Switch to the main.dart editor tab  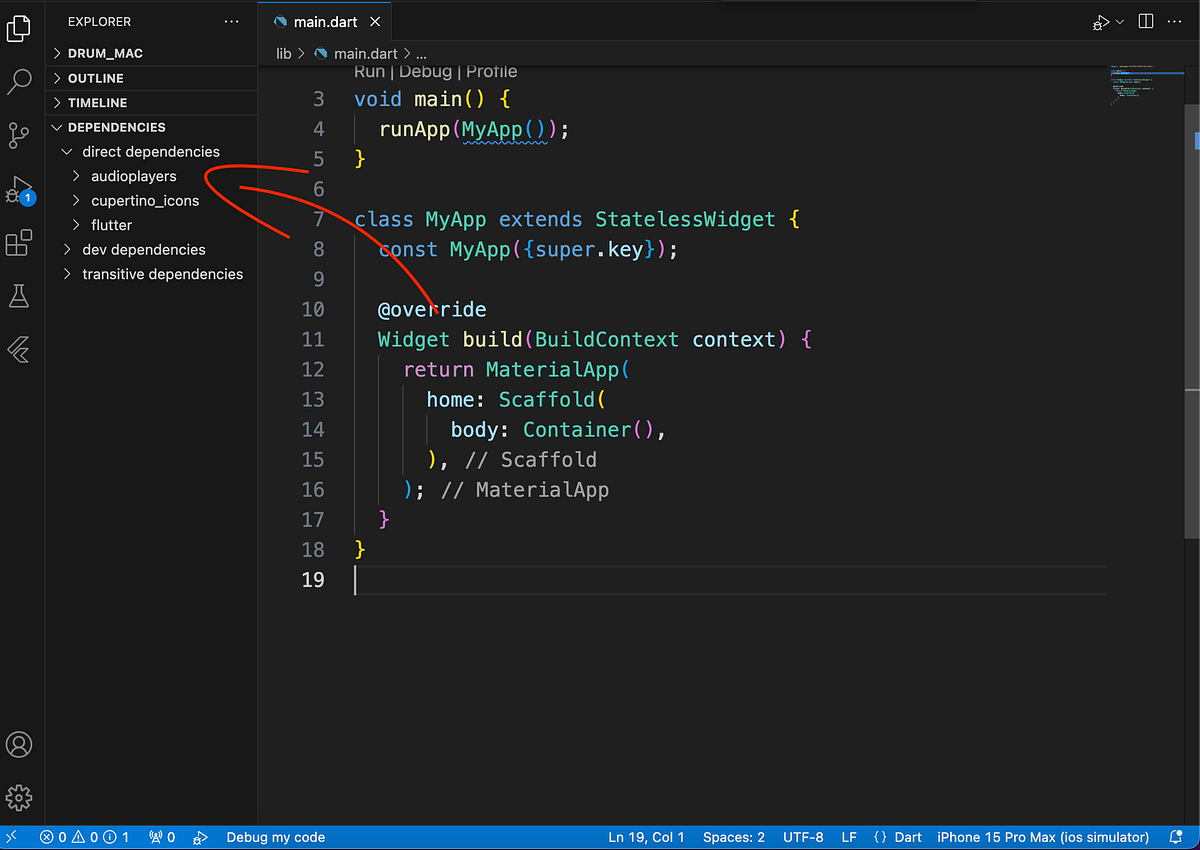(x=327, y=21)
